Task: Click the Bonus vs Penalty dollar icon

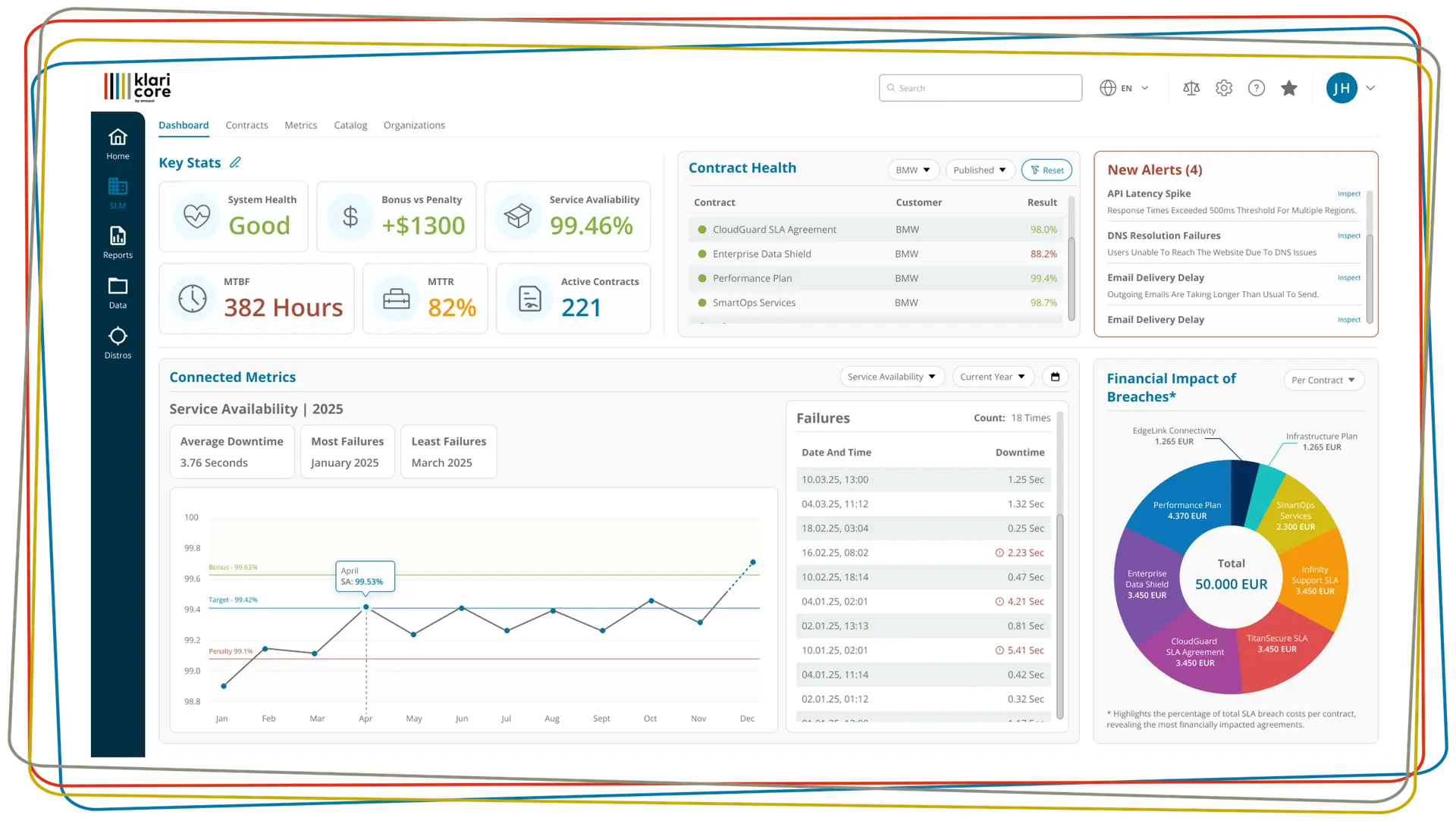Action: pos(350,216)
